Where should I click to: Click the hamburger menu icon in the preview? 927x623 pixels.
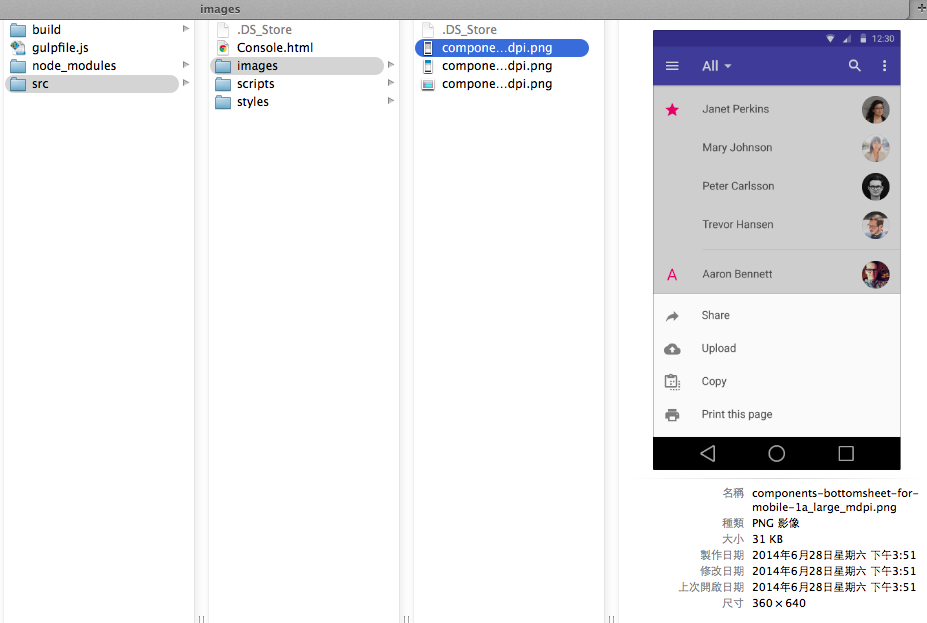coord(672,66)
